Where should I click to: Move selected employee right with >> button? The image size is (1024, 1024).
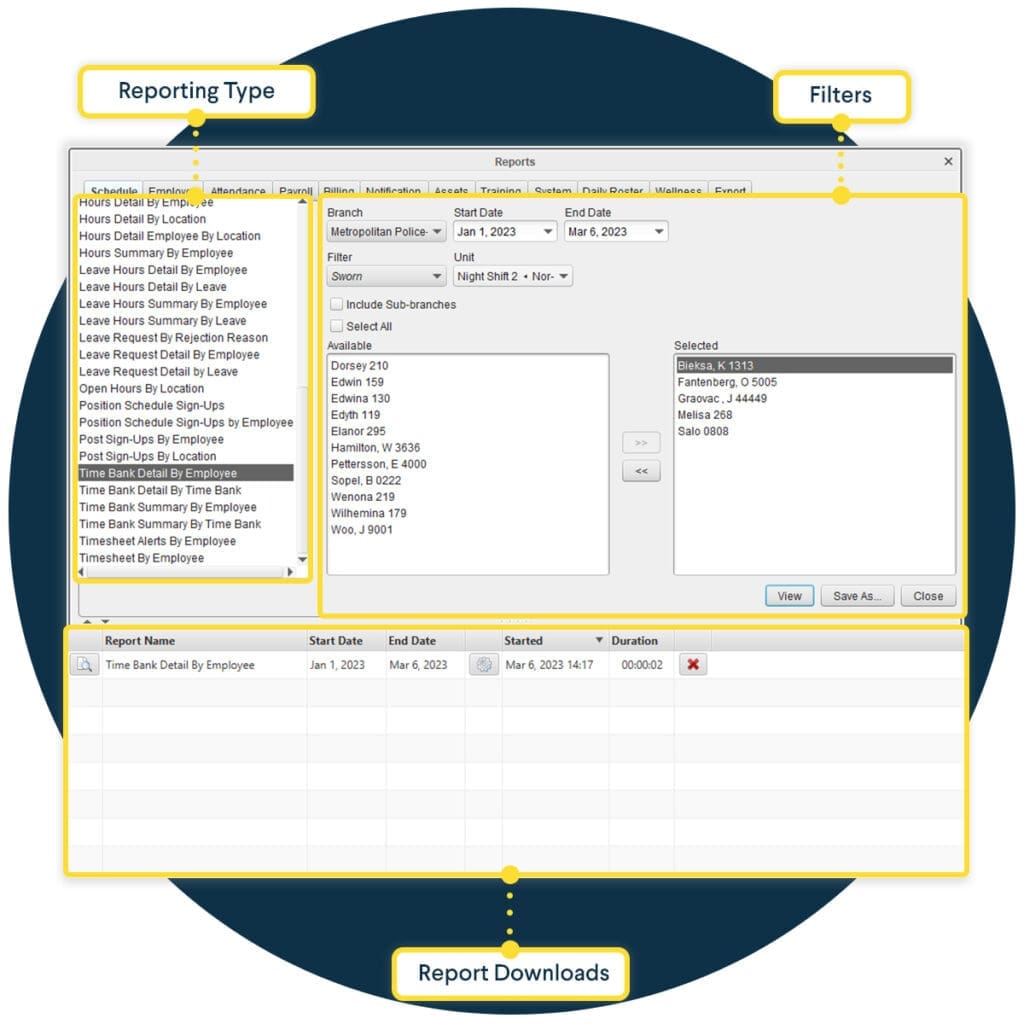click(641, 443)
